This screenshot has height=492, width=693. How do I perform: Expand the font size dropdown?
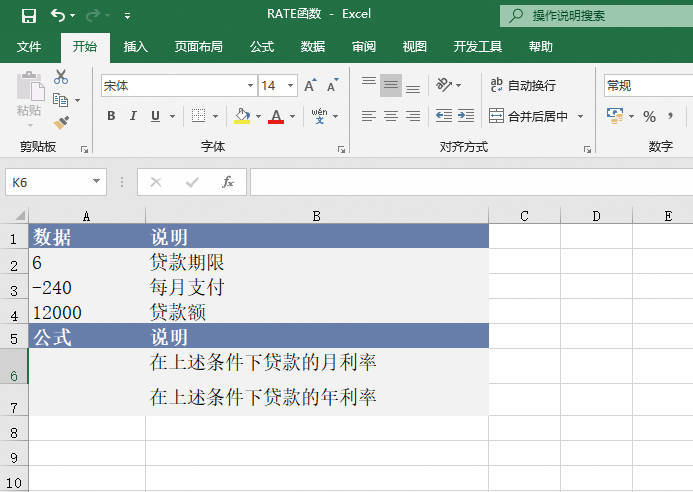point(290,86)
